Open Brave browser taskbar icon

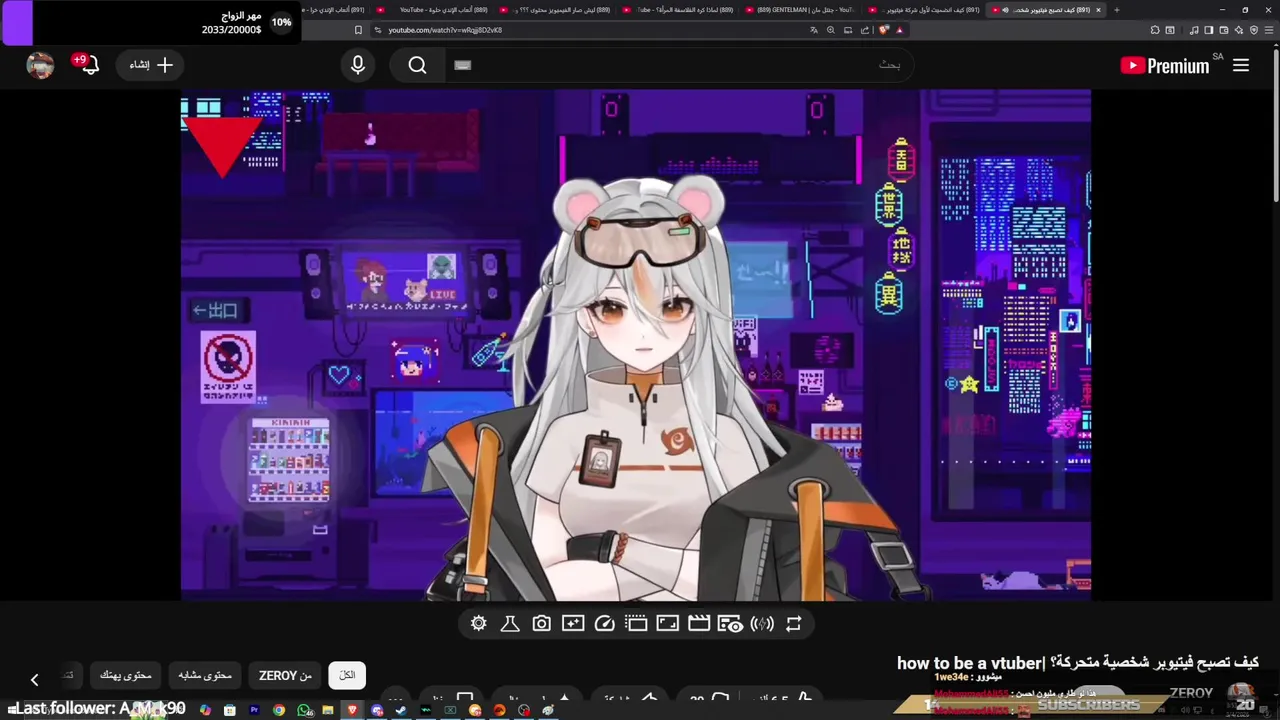pyautogui.click(x=352, y=710)
